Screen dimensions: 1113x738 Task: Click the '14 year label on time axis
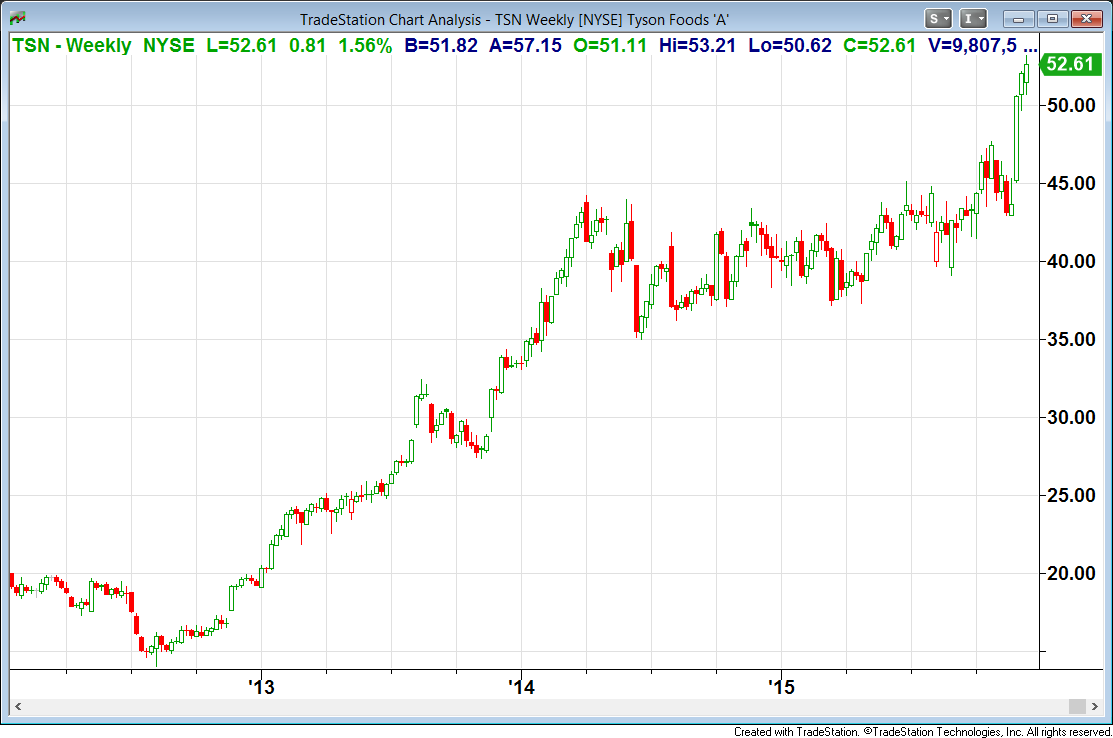tap(521, 687)
